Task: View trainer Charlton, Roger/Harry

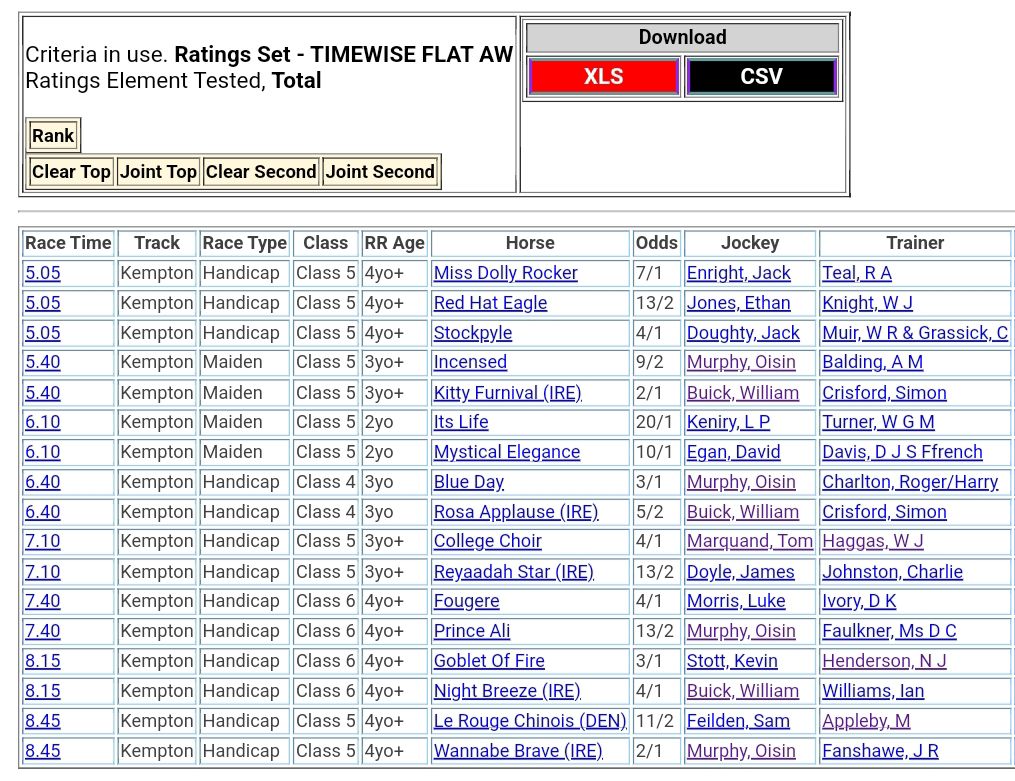Action: coord(910,482)
